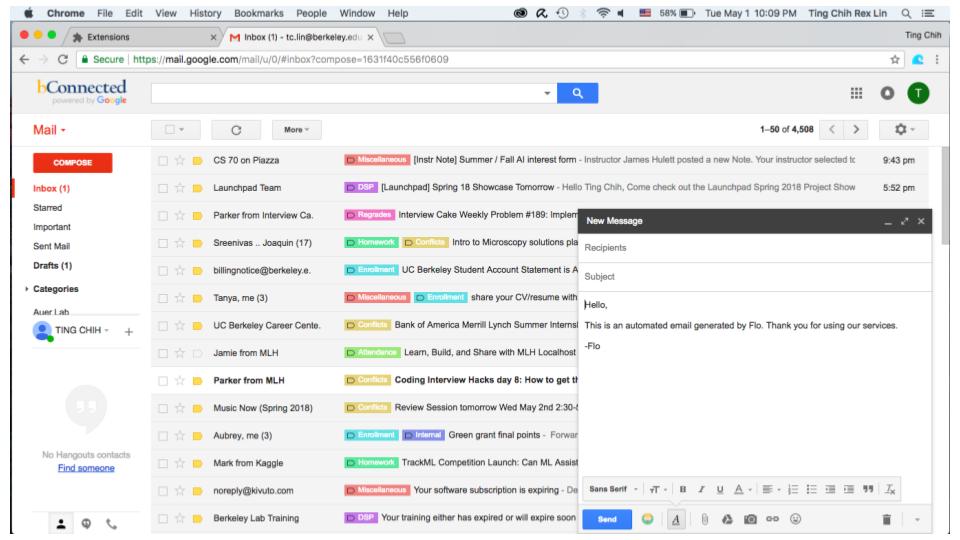Insert link with the chain icon

773,519
